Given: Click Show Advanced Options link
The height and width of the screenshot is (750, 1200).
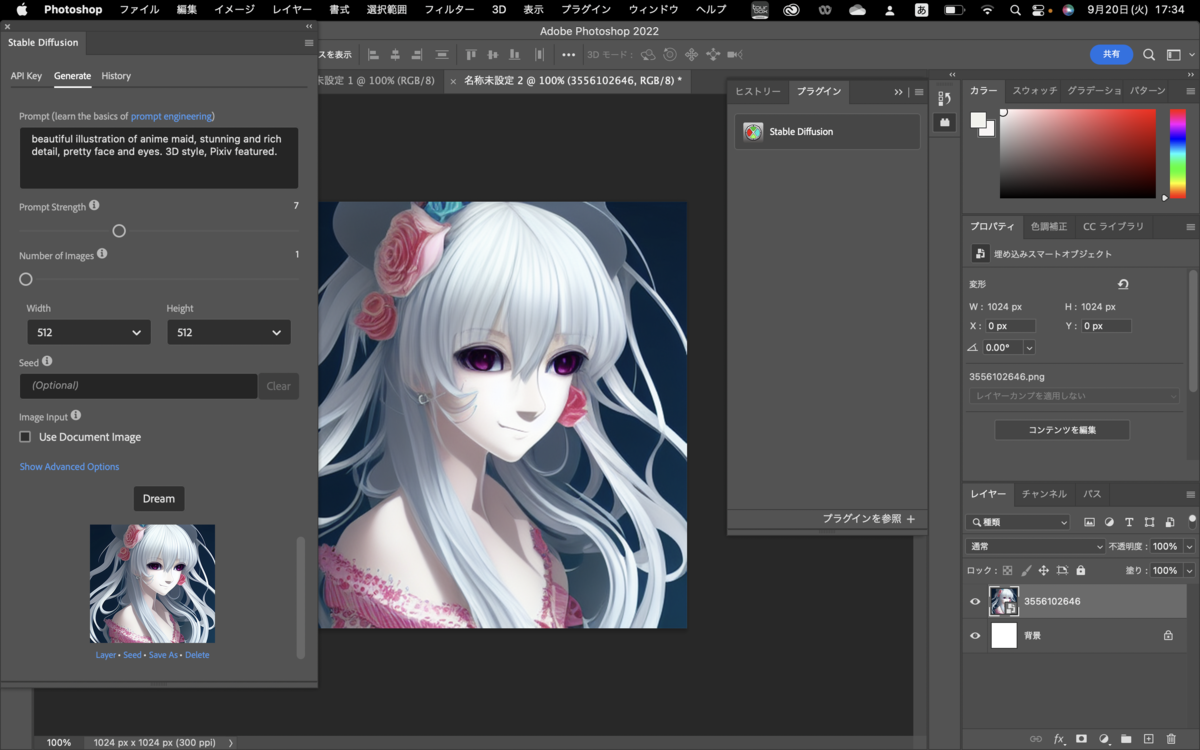Looking at the screenshot, I should pyautogui.click(x=69, y=467).
